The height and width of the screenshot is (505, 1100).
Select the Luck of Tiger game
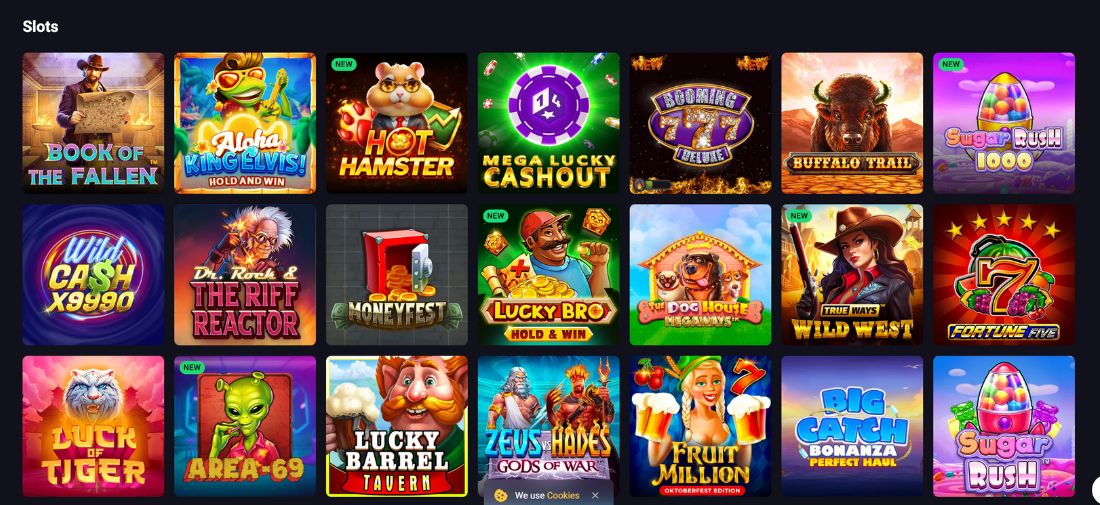[x=93, y=426]
